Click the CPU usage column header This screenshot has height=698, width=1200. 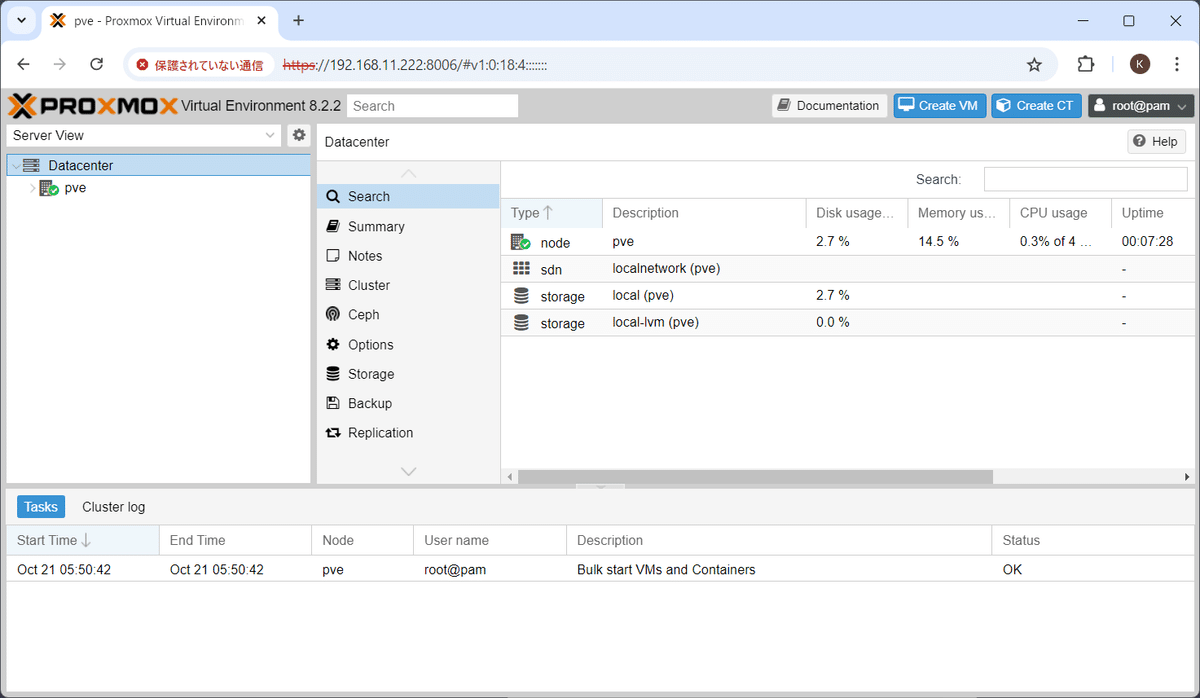click(1061, 213)
